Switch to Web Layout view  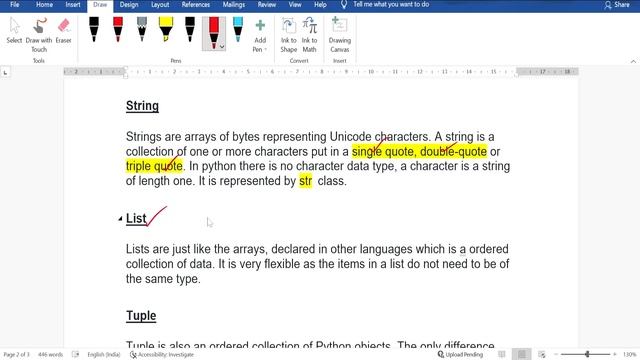542,355
